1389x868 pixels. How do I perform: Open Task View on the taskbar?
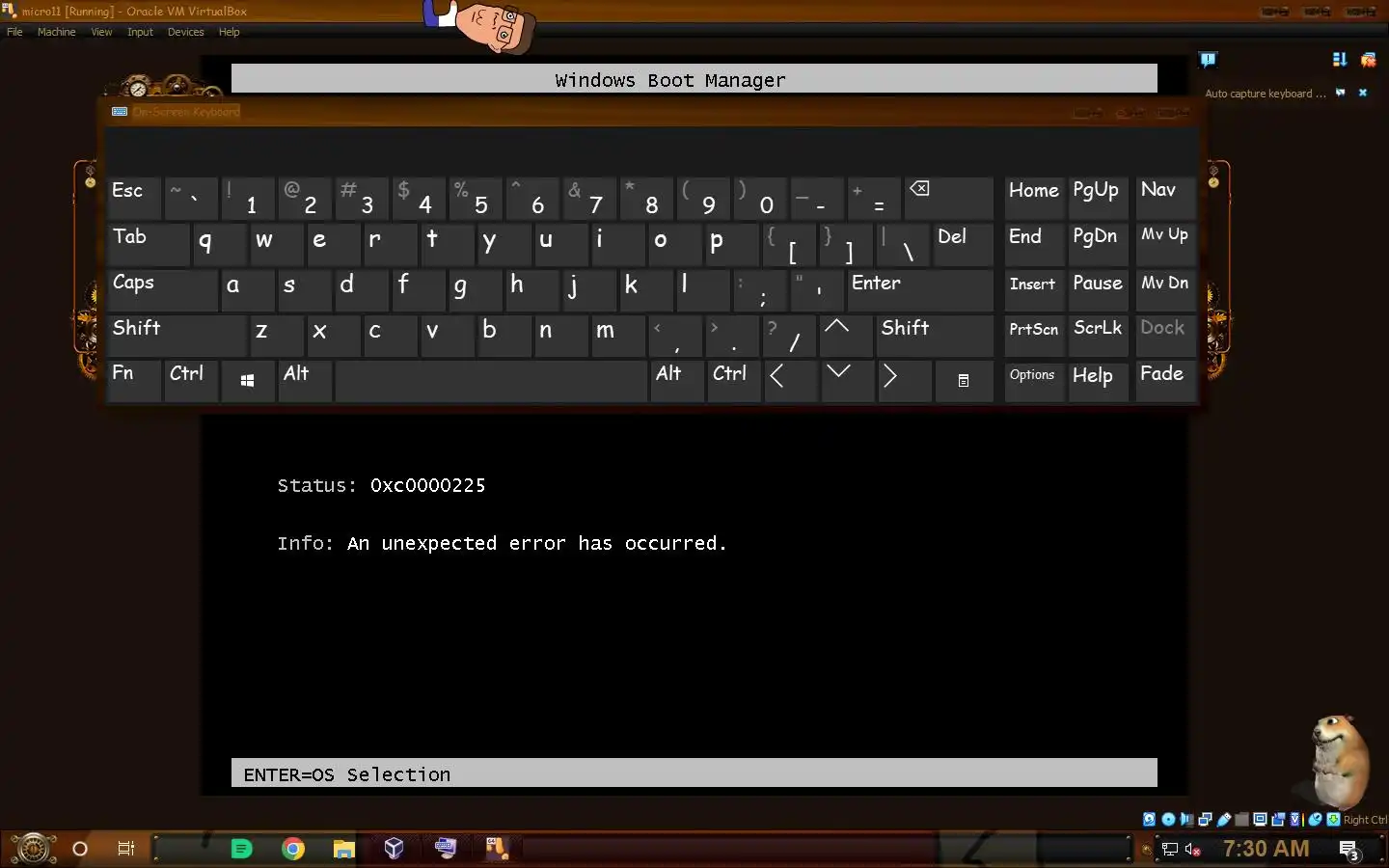(125, 849)
